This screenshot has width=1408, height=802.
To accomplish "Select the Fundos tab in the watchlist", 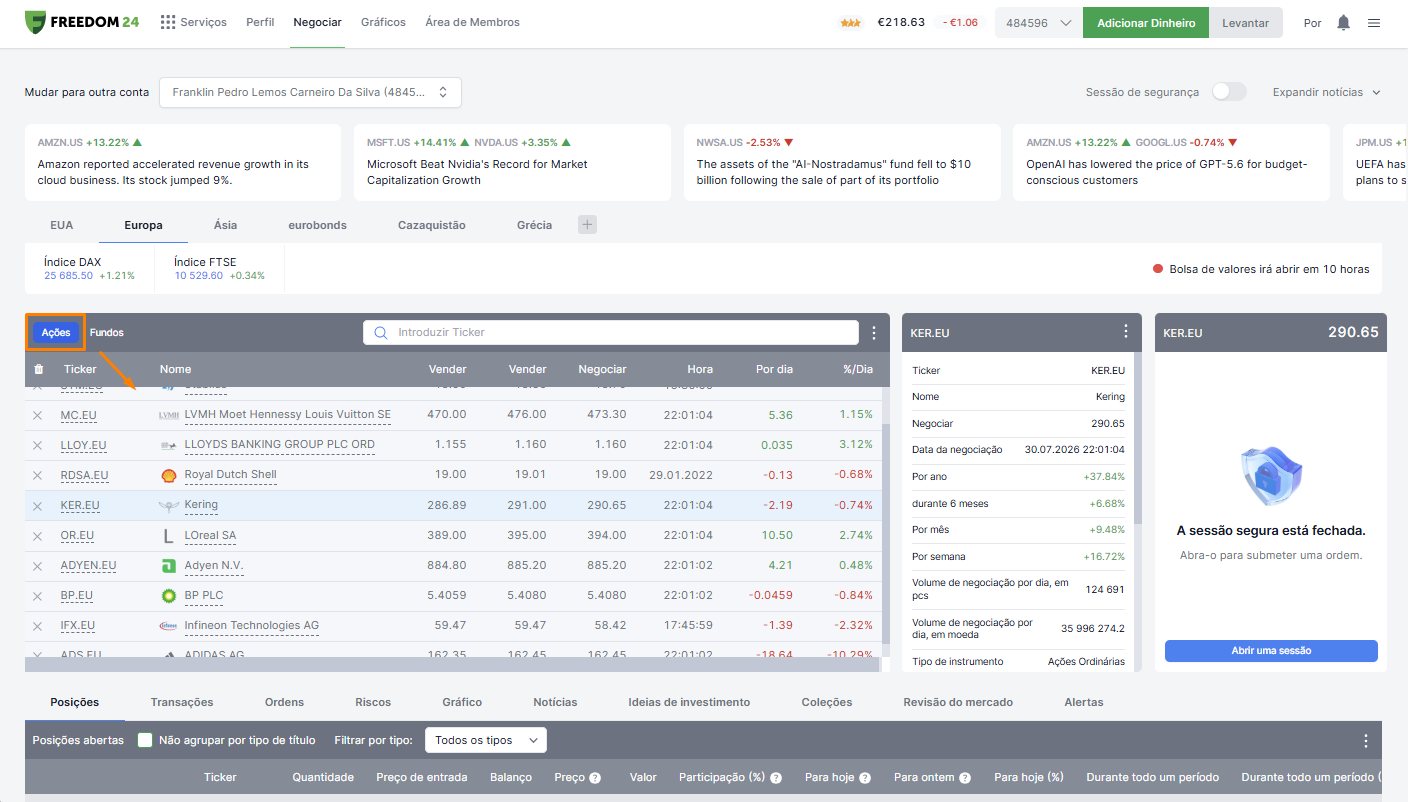I will pos(107,333).
